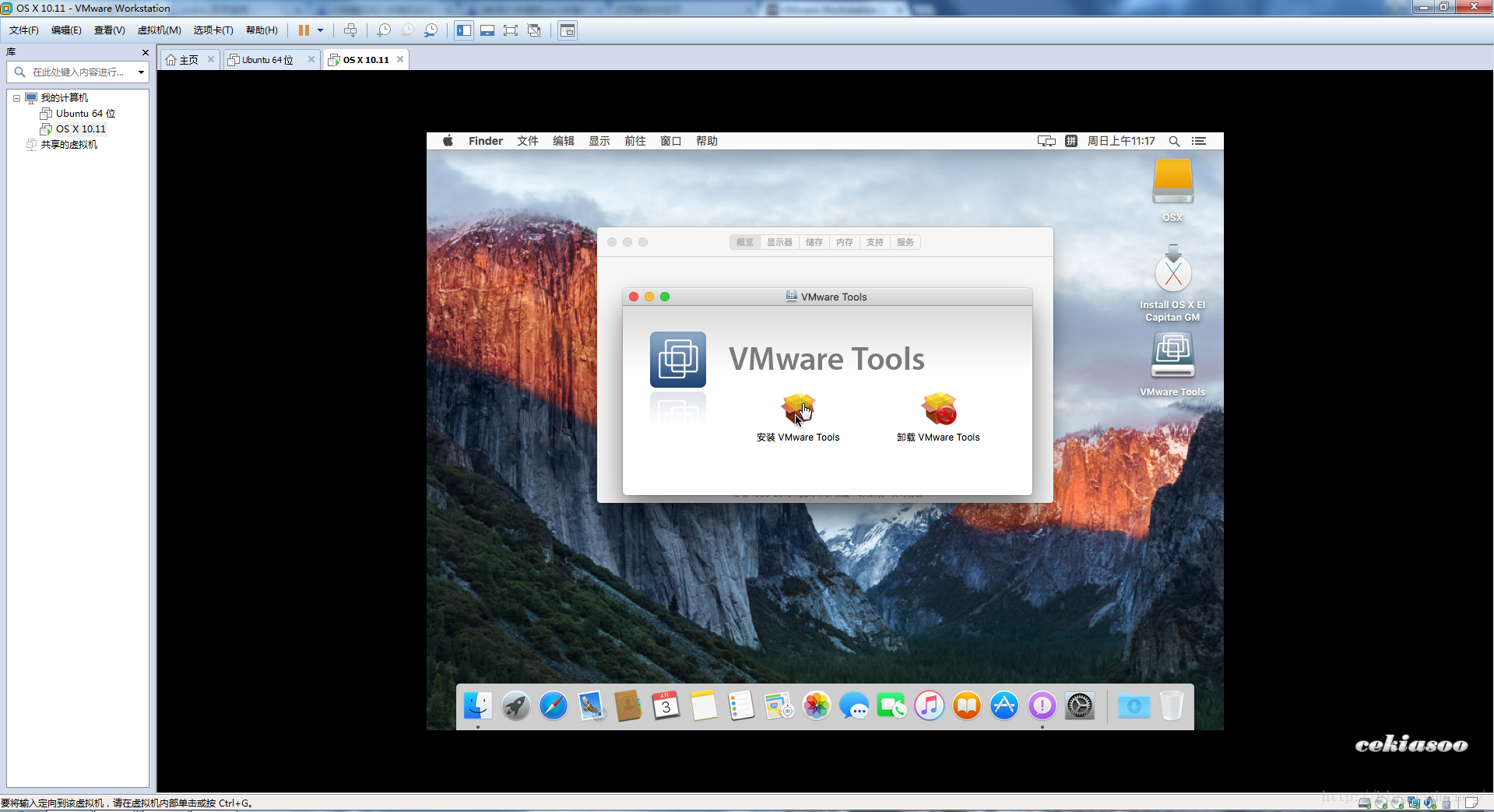Open the OSX drive icon on the desktop
Viewport: 1494px width, 812px height.
click(1172, 181)
